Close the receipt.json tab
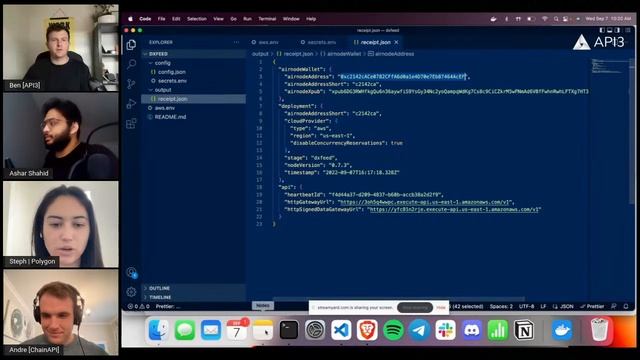The height and width of the screenshot is (360, 640). click(x=396, y=42)
